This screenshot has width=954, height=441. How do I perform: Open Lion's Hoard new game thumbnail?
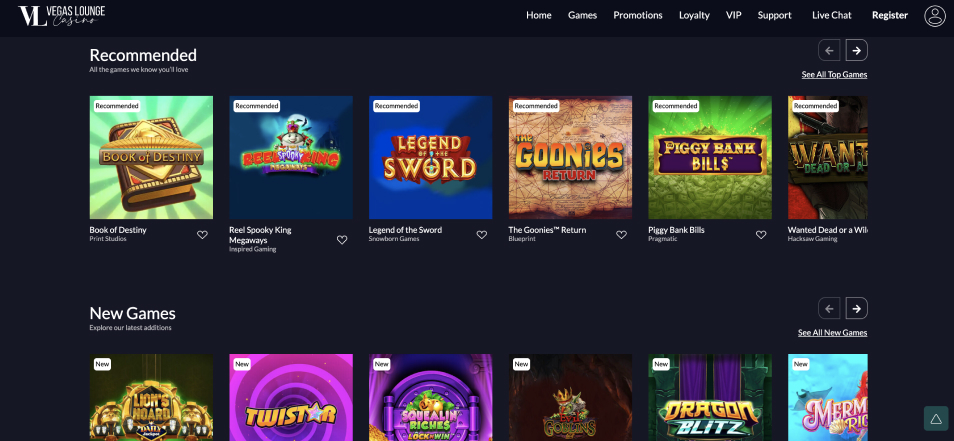pos(151,397)
